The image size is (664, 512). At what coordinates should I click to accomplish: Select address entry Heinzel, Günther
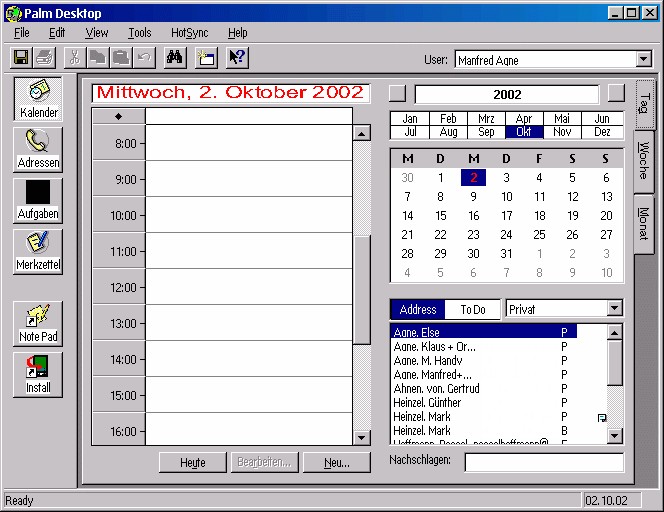[x=483, y=402]
